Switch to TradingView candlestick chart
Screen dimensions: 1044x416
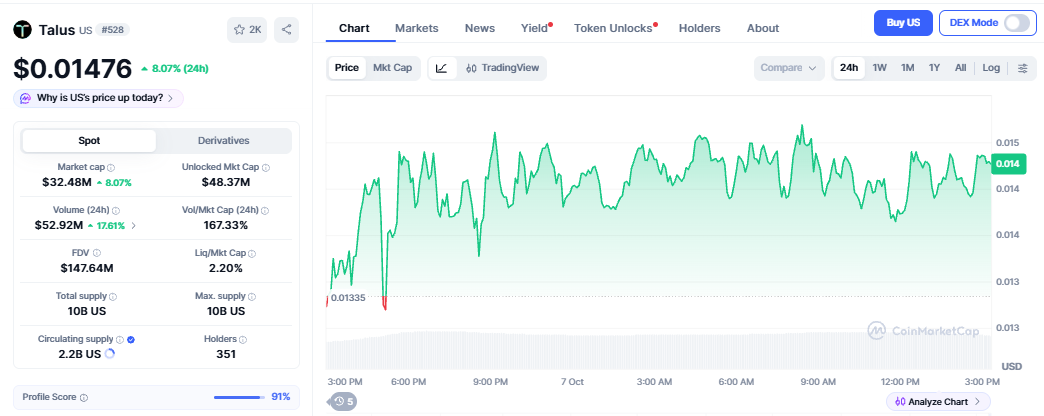[x=502, y=68]
